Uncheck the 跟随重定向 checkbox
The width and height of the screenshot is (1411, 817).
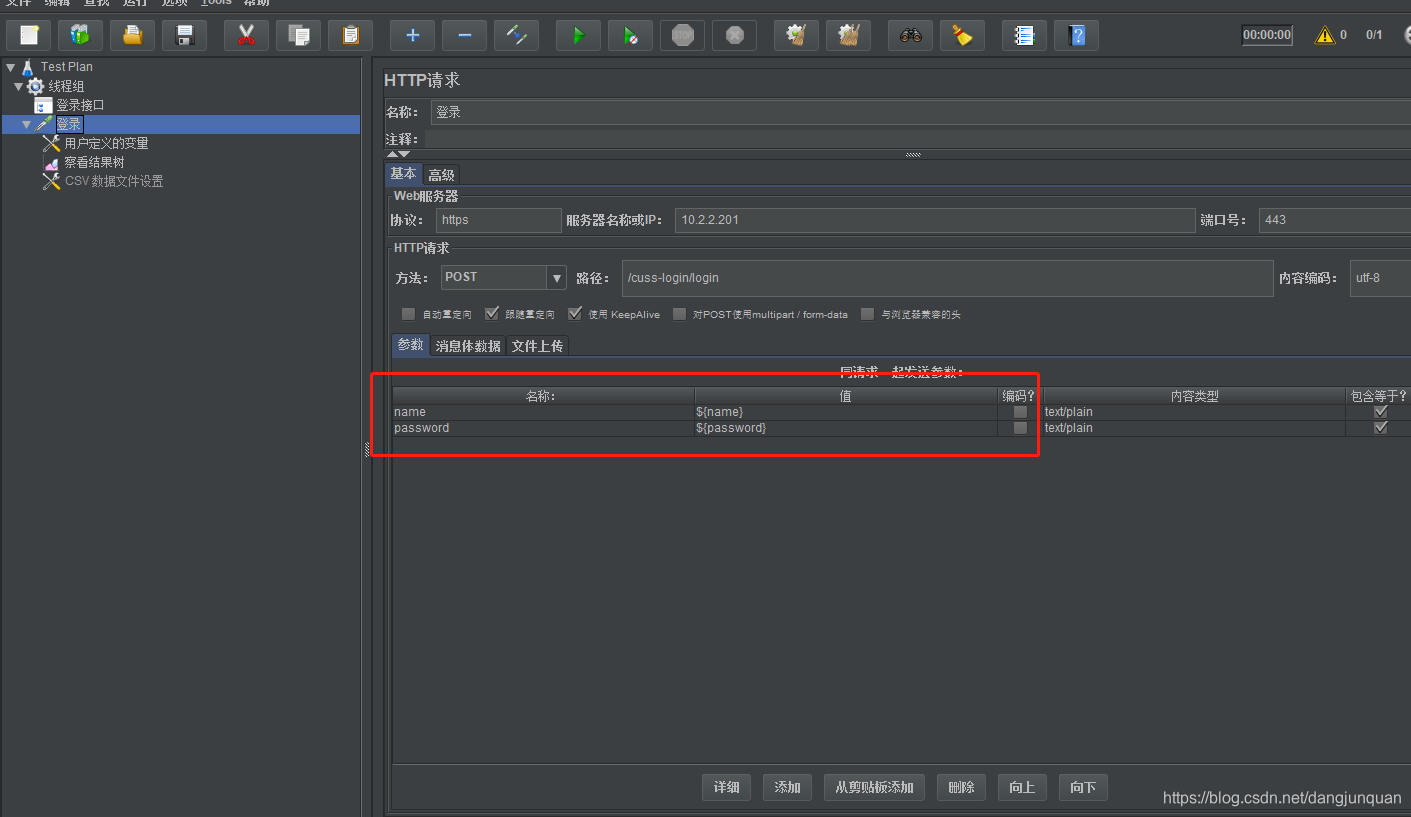tap(491, 314)
